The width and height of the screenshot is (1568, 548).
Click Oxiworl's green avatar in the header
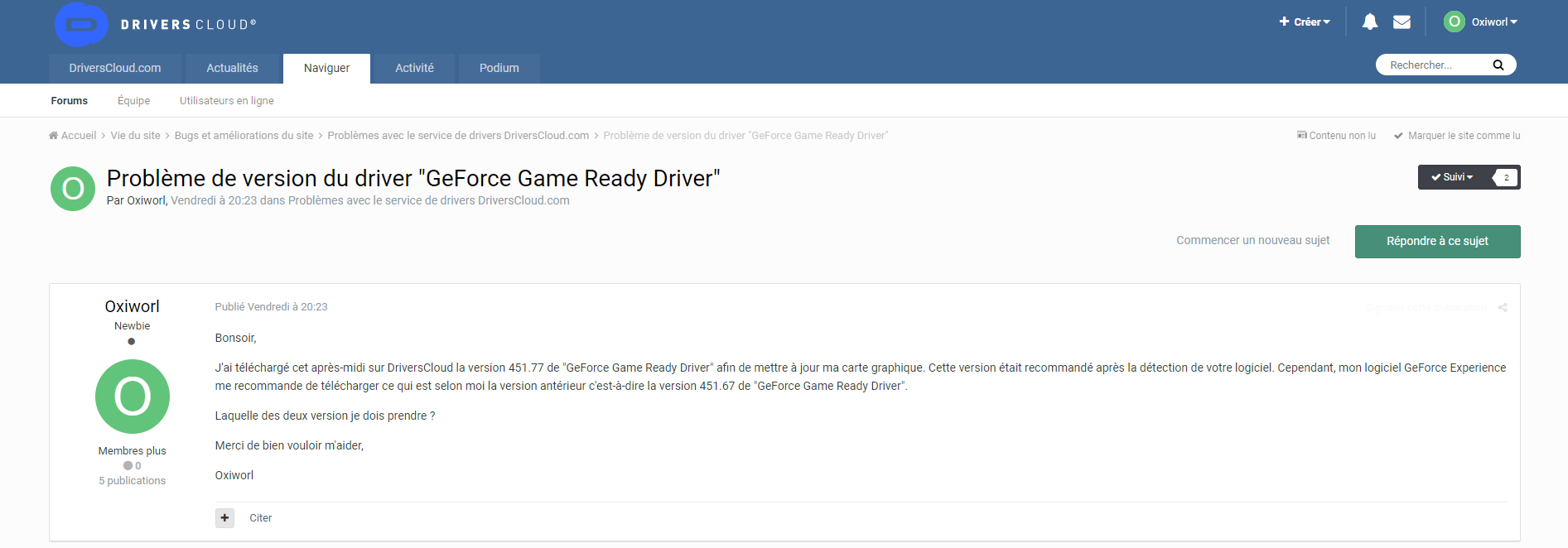[1455, 22]
